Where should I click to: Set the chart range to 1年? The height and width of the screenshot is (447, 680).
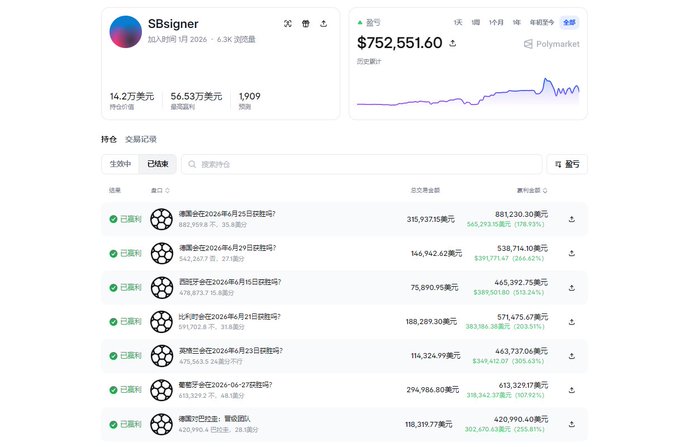click(x=517, y=22)
